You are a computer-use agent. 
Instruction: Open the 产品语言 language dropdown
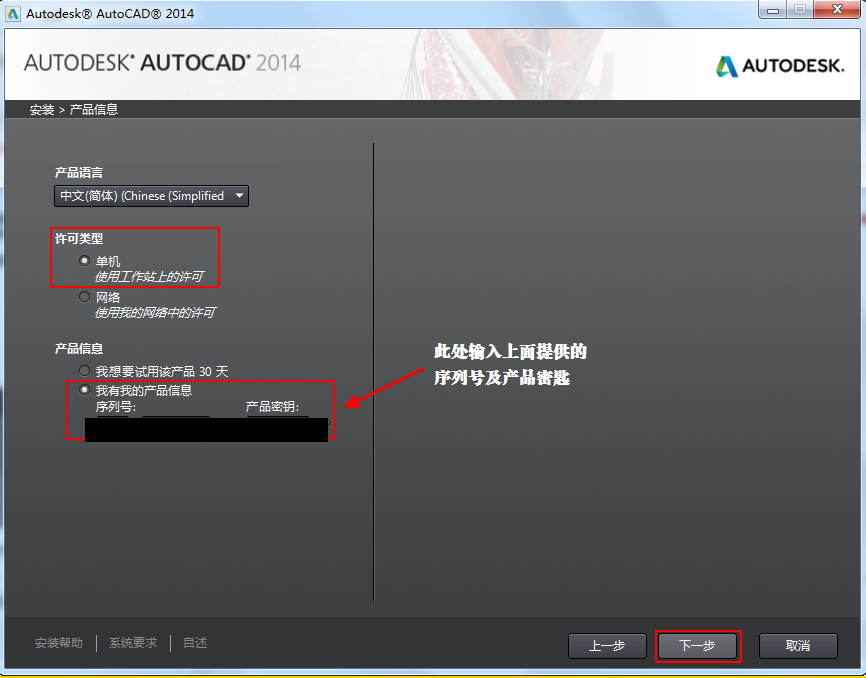tap(150, 196)
